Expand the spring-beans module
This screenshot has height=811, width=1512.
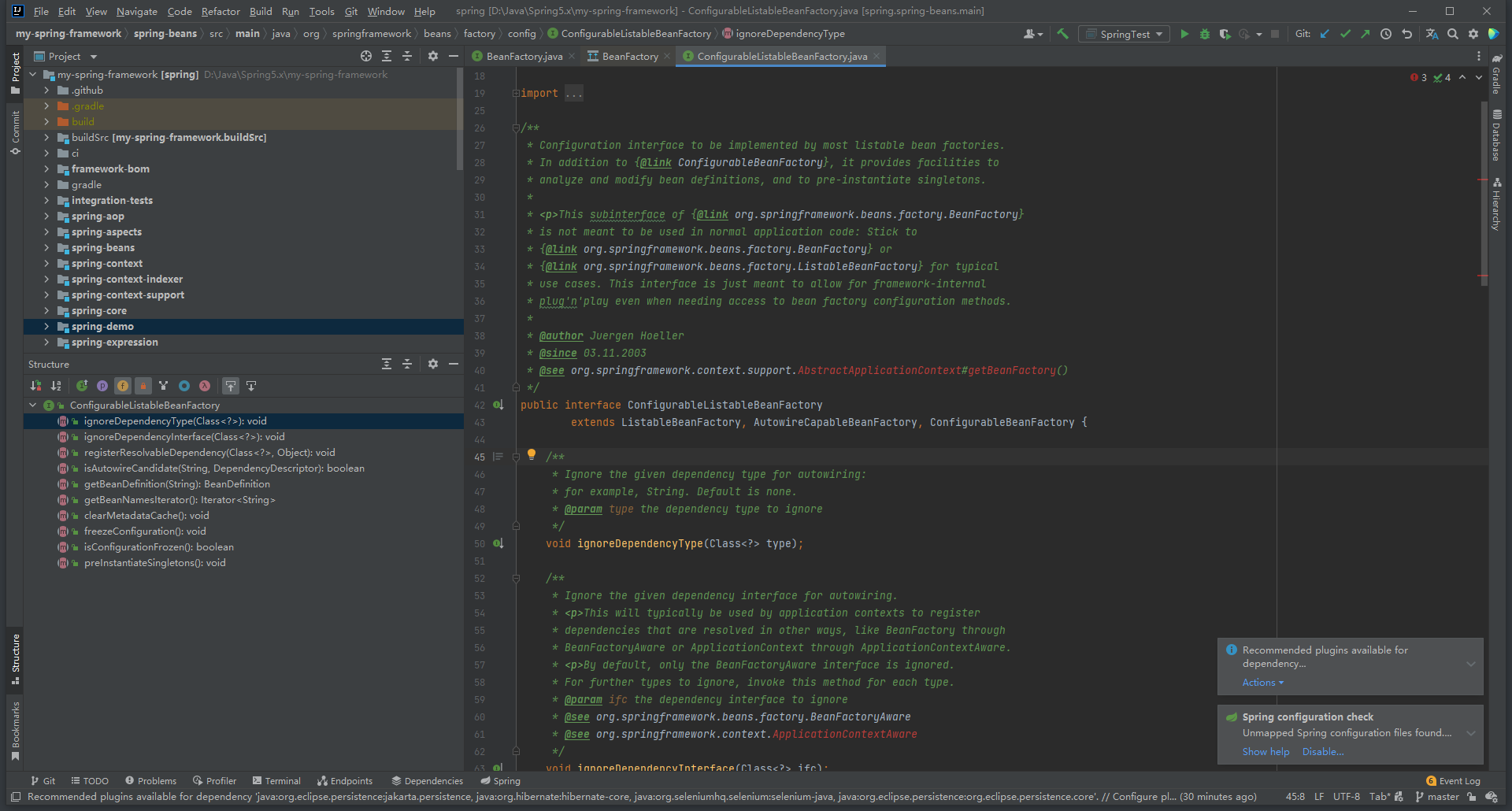46,247
